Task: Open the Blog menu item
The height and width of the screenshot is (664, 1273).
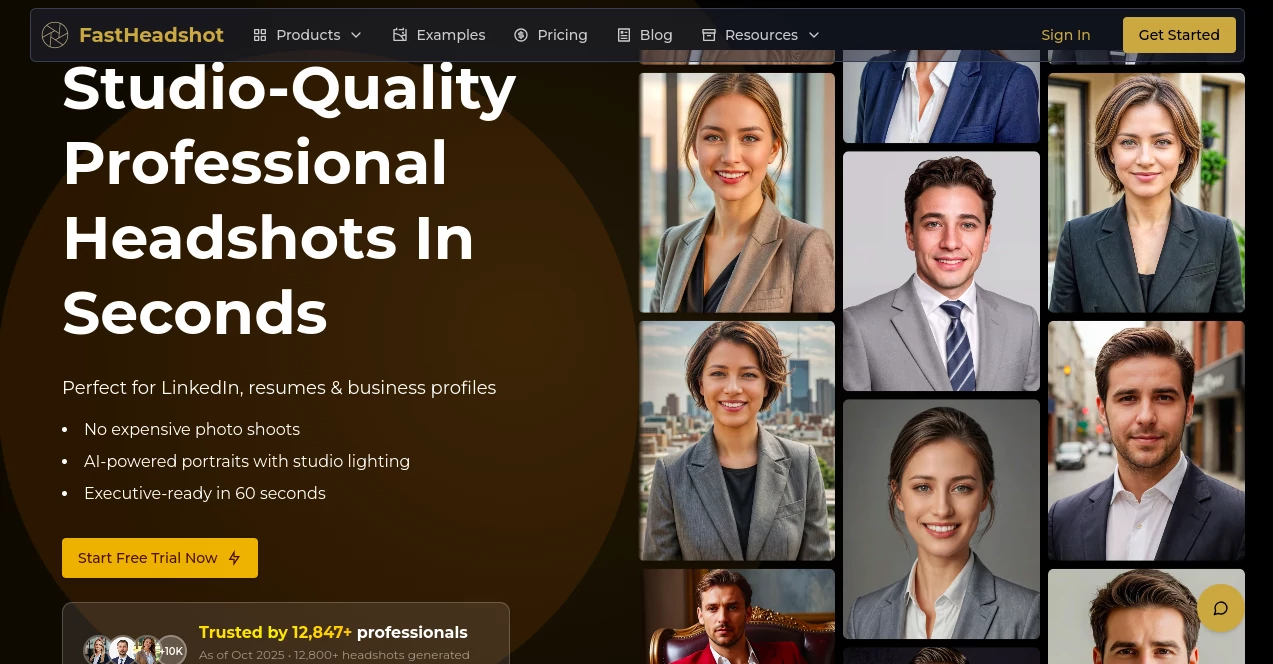Action: [x=656, y=35]
